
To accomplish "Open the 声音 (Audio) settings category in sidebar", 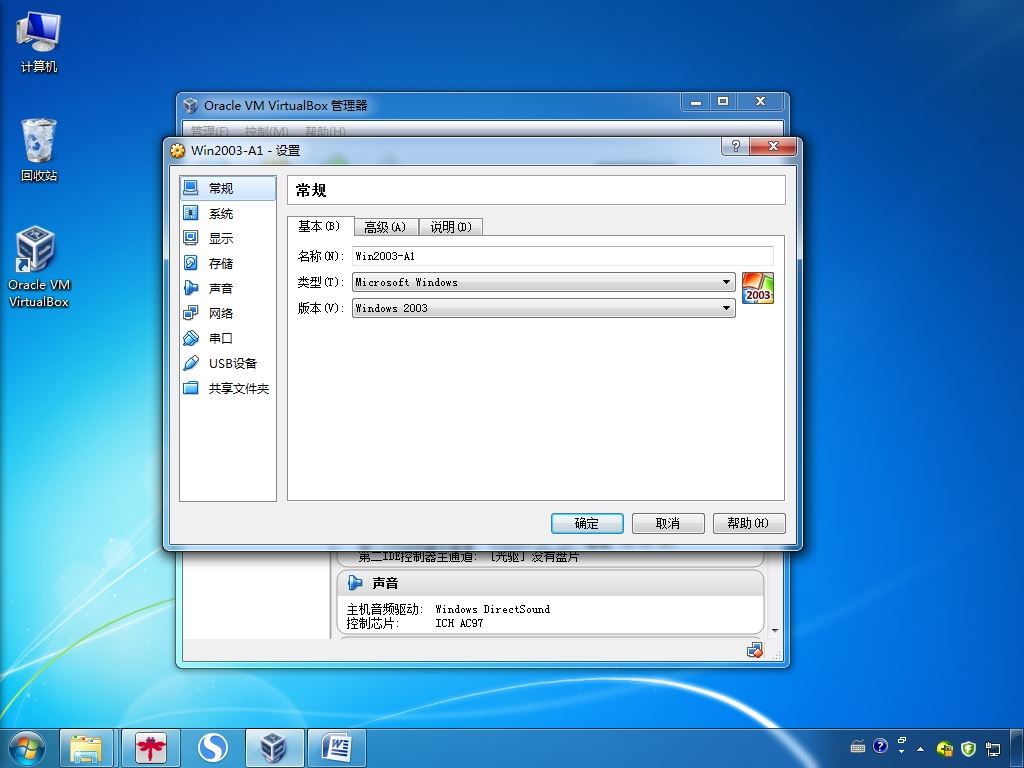I will tap(227, 288).
